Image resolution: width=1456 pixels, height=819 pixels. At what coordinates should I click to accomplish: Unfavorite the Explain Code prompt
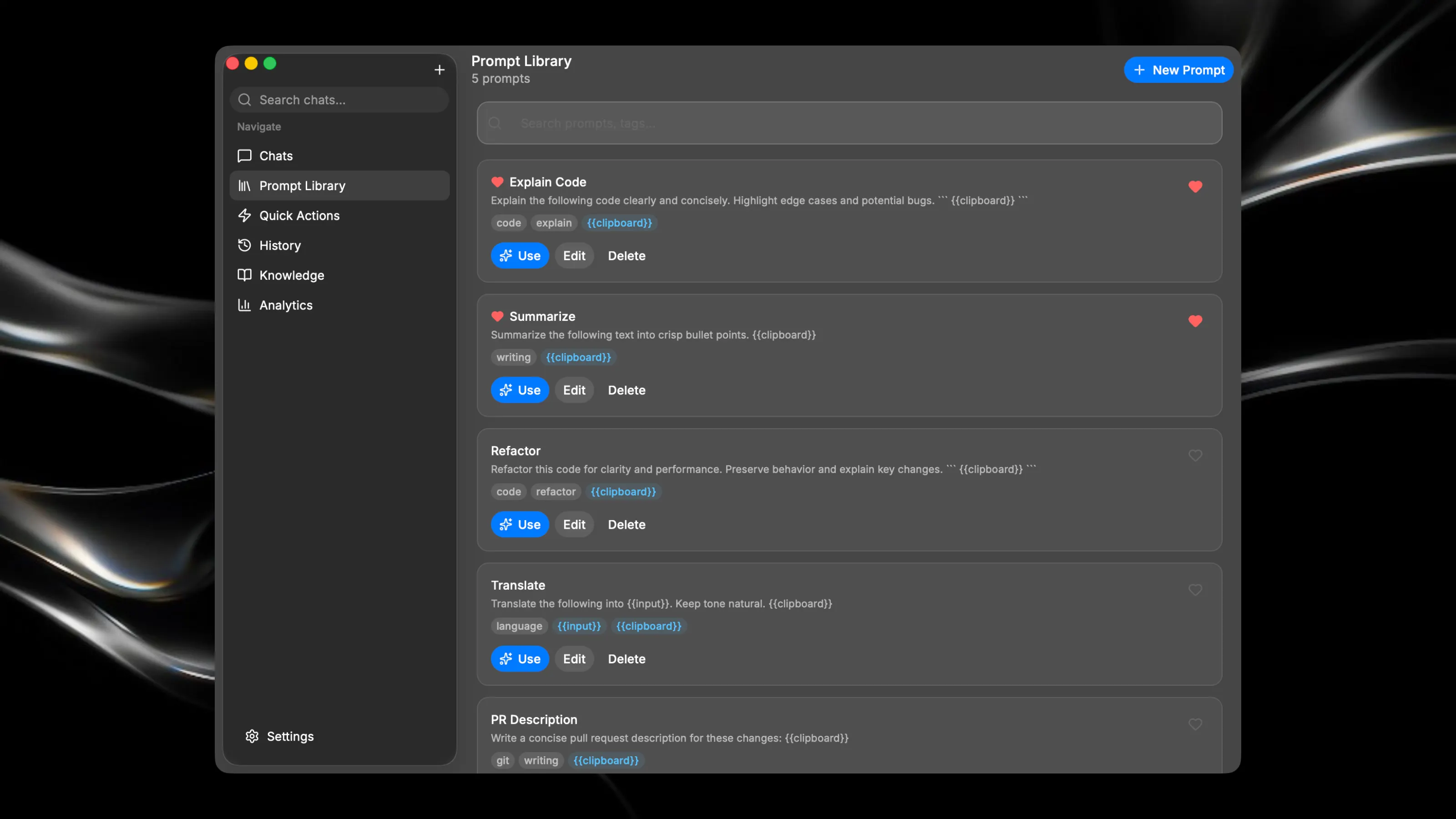pos(1195,187)
